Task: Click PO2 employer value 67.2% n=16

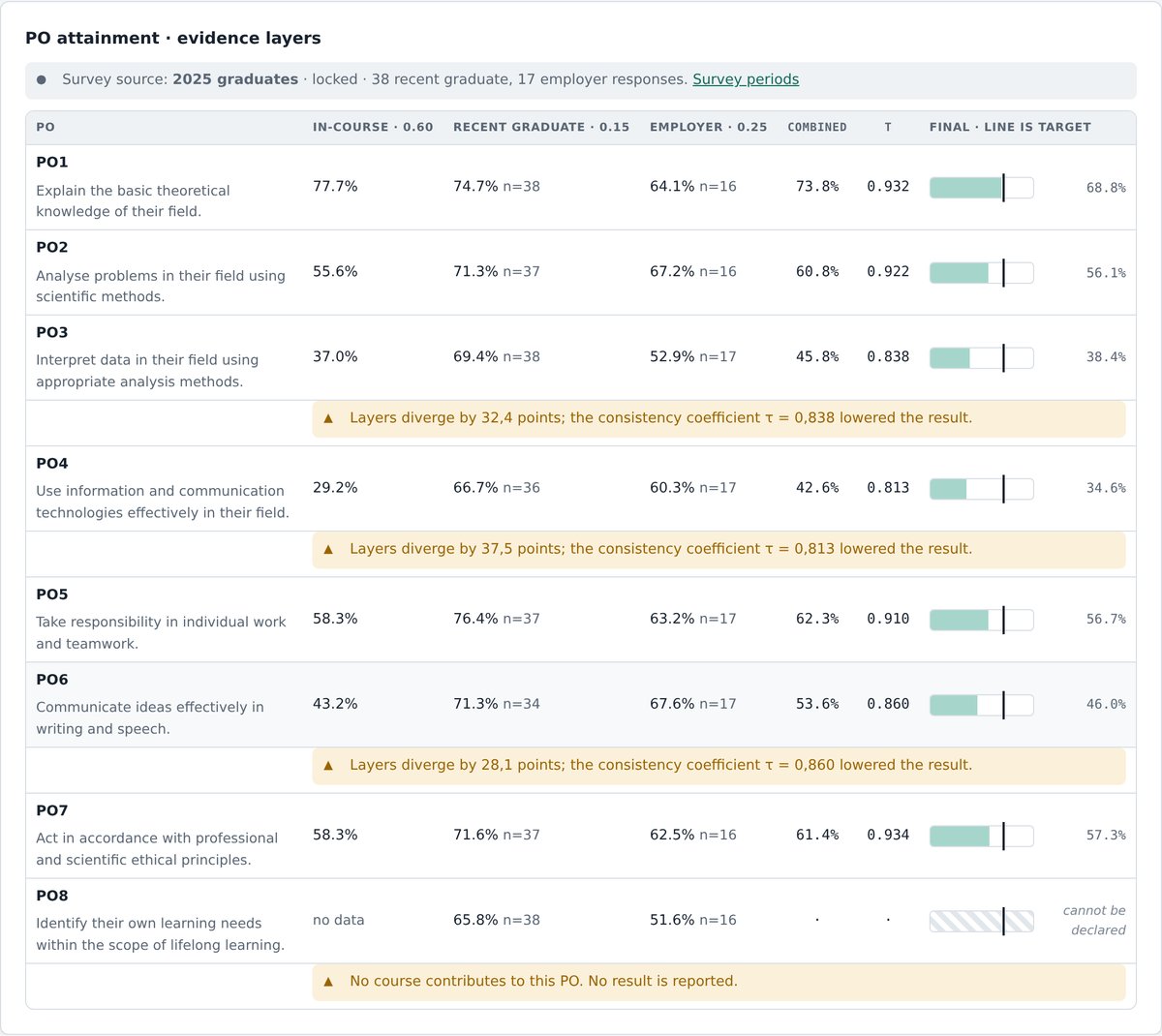Action: click(693, 271)
